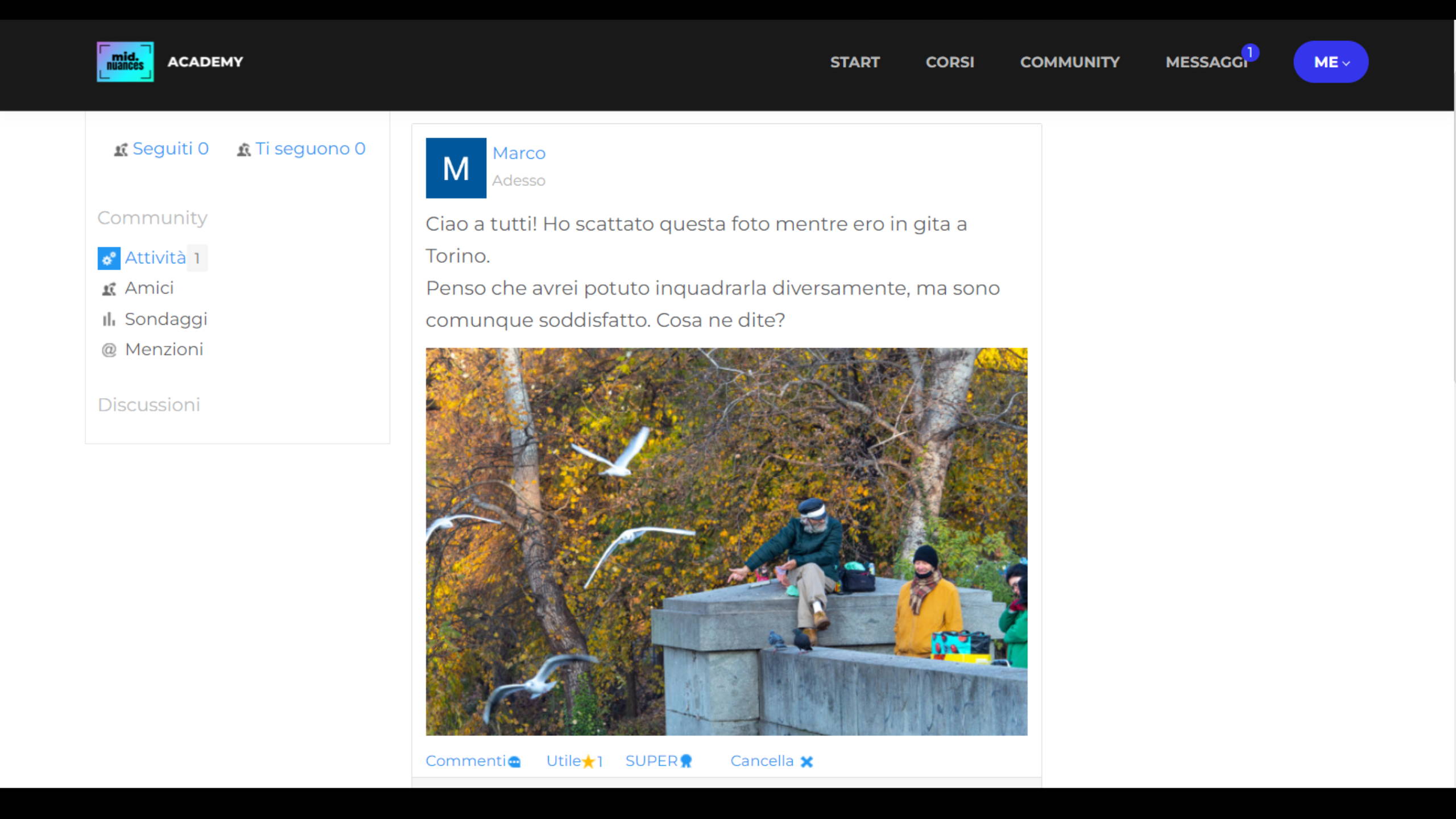Click the Utile star icon
The width and height of the screenshot is (1456, 819).
(589, 762)
